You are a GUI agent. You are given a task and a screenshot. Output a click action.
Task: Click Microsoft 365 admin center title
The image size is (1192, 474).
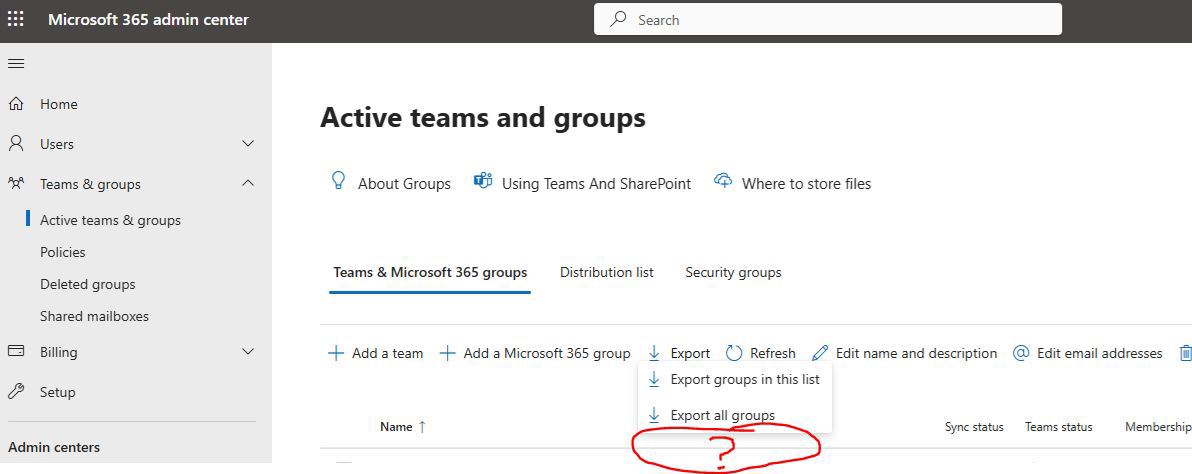148,20
